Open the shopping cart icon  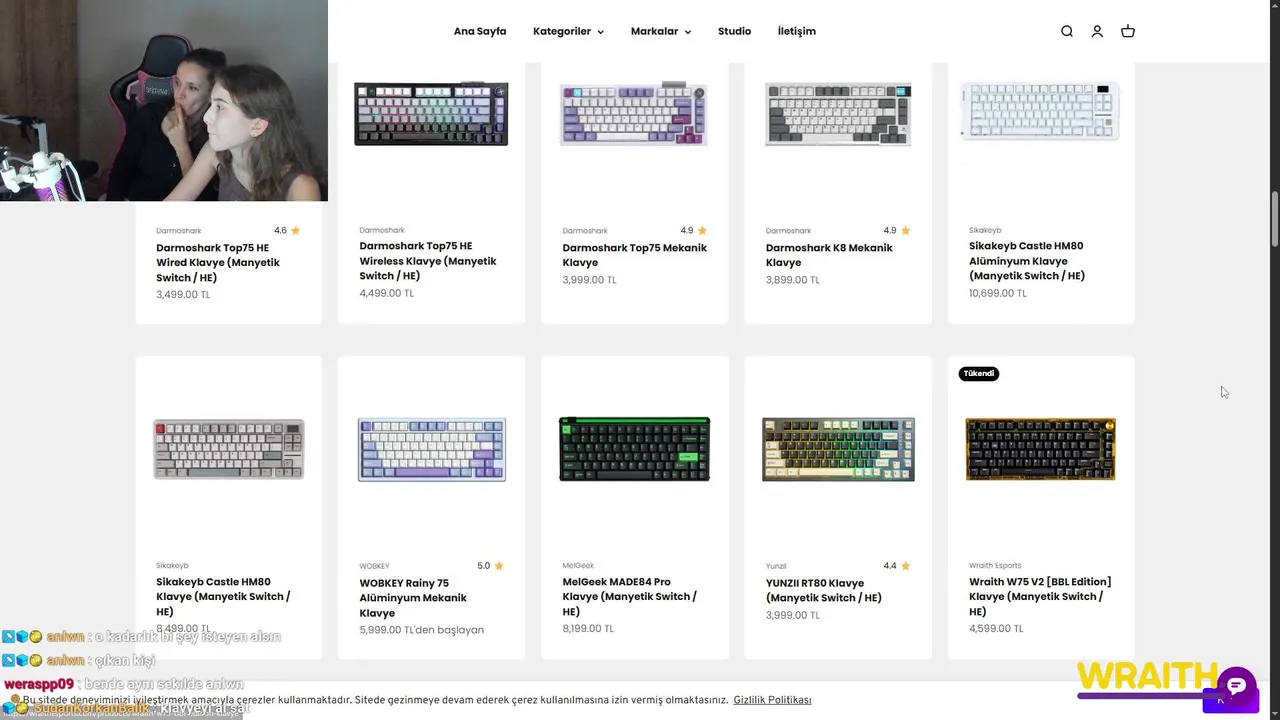[1128, 31]
